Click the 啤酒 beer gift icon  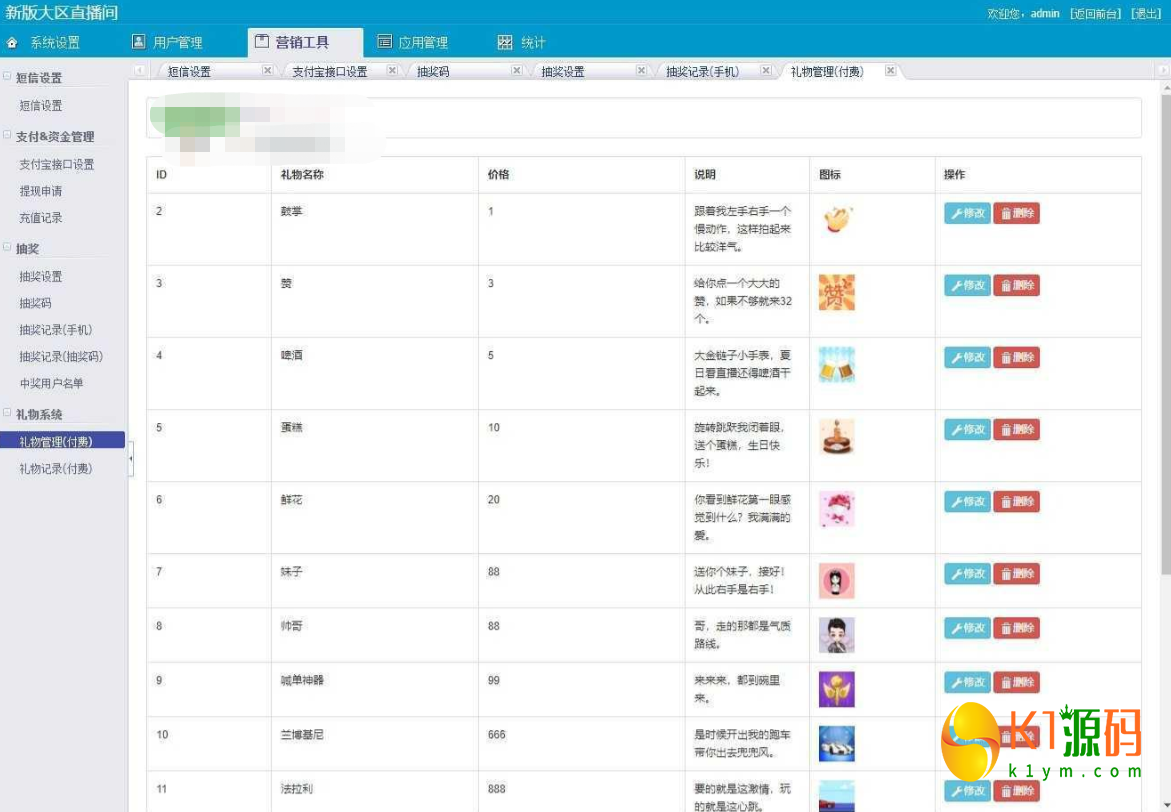[x=836, y=365]
